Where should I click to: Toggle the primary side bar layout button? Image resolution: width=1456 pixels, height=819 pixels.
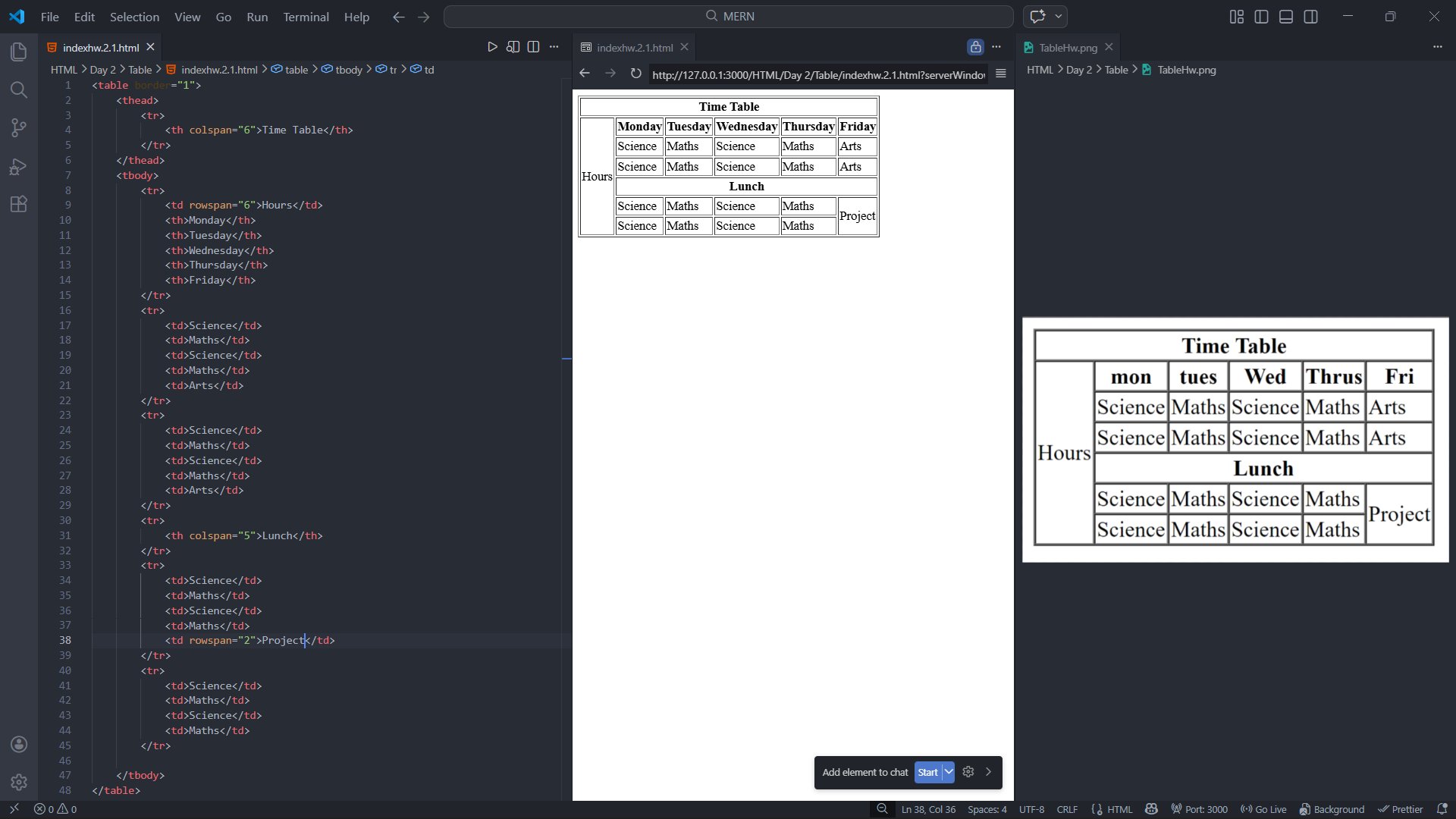pyautogui.click(x=1261, y=17)
